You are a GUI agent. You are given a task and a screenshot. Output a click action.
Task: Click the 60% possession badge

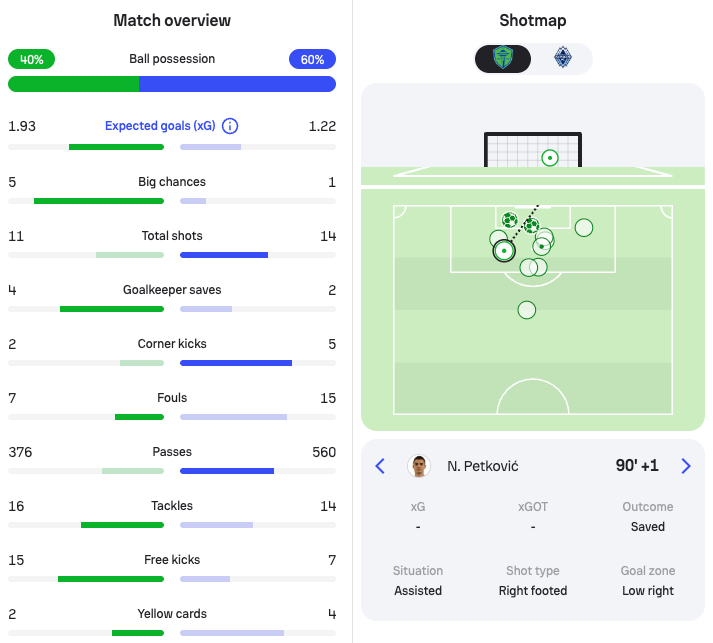[312, 59]
